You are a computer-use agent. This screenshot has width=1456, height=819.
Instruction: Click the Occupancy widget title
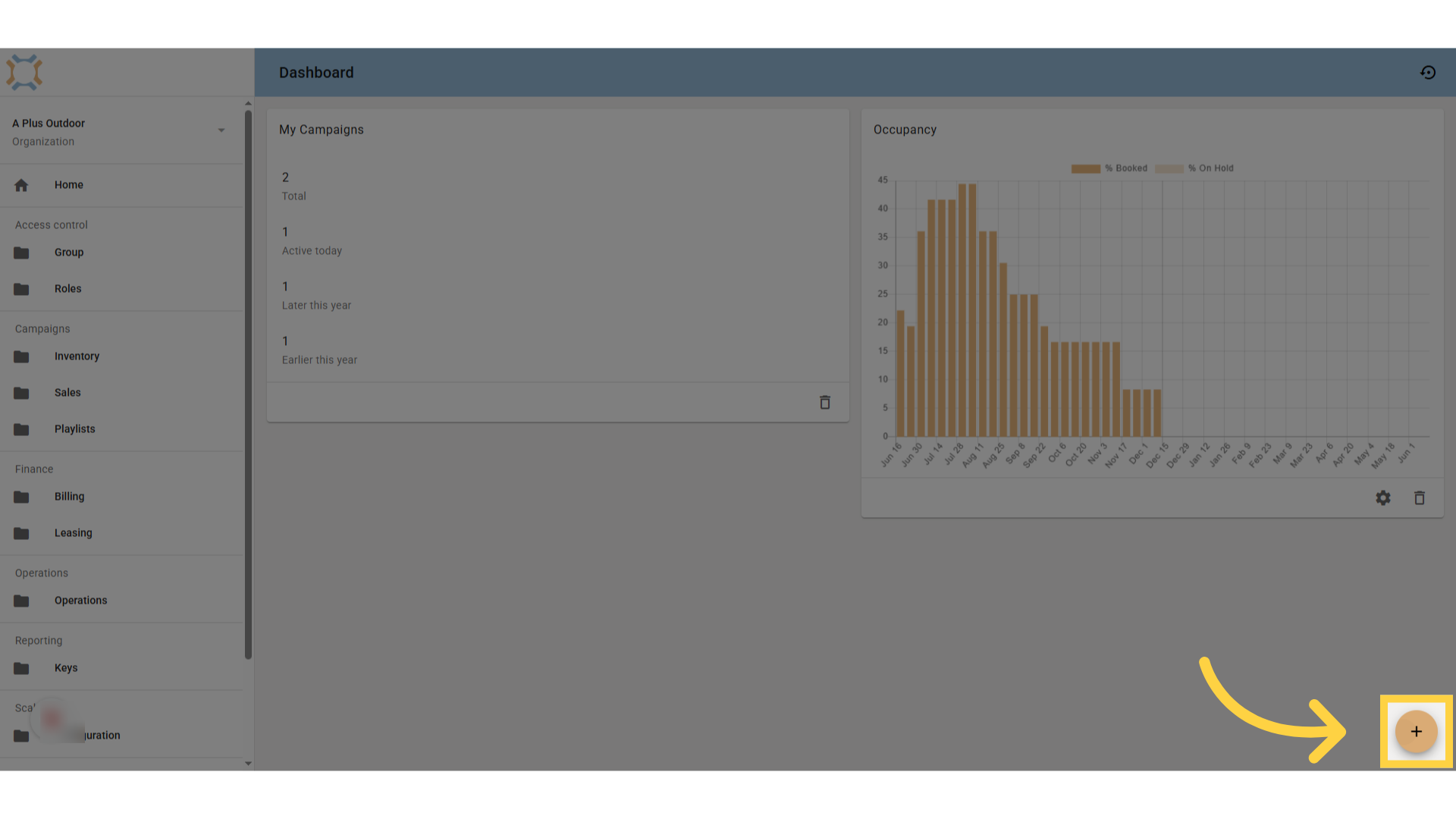tap(905, 130)
